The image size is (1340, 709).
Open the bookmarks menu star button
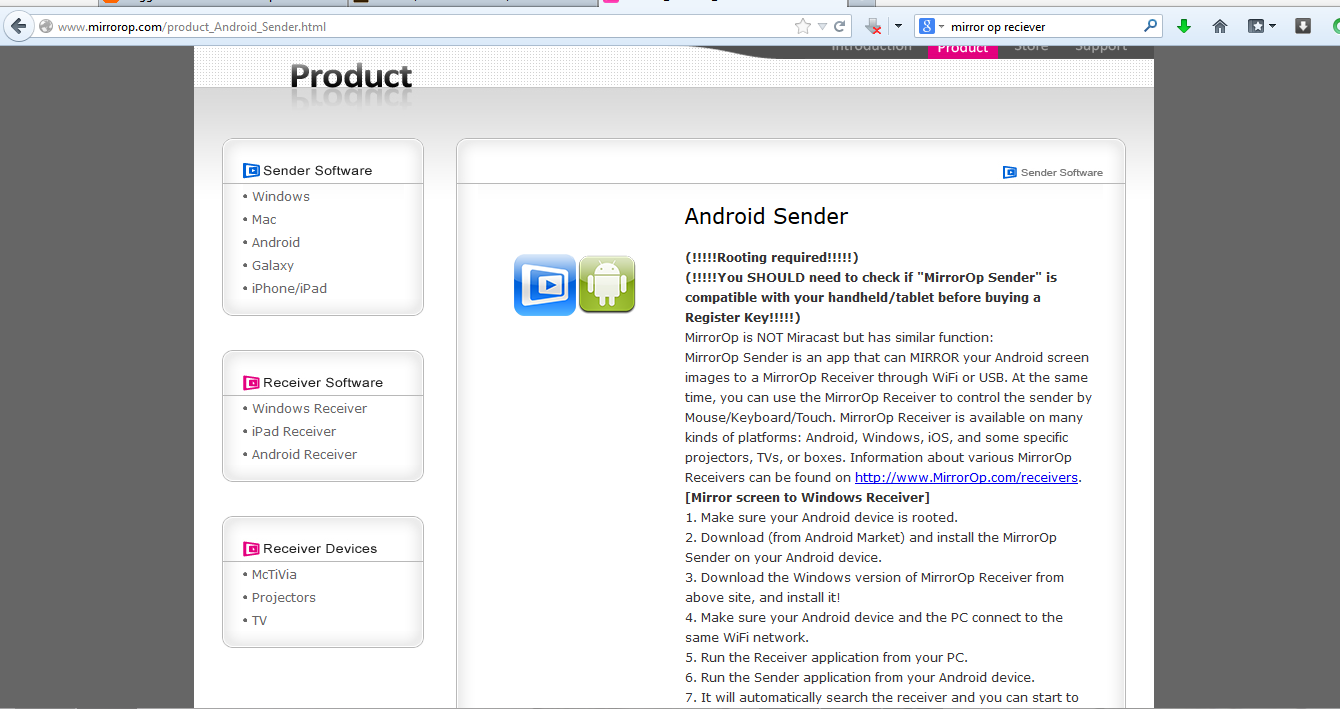click(1261, 27)
